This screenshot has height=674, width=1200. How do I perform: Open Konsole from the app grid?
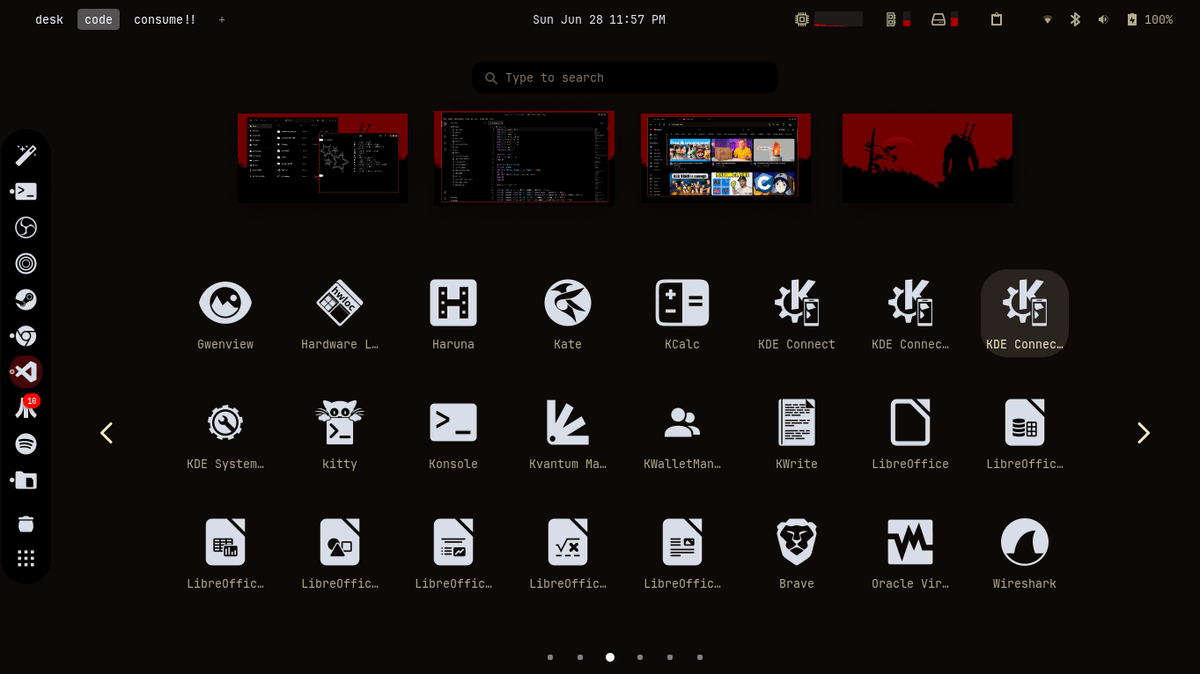(x=453, y=433)
